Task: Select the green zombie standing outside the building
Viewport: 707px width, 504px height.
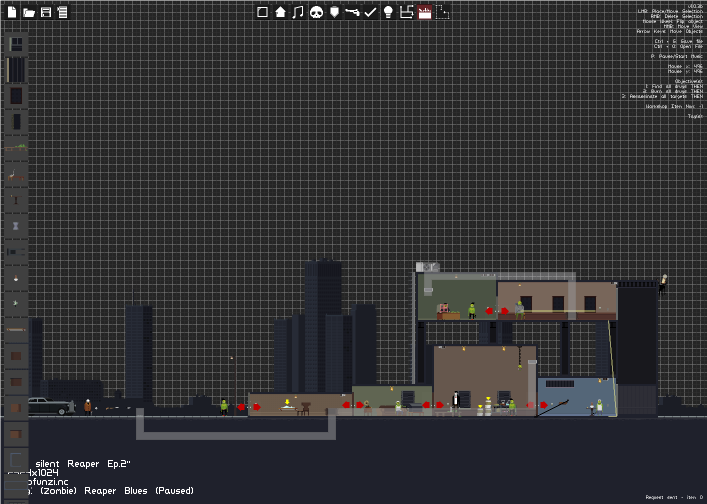Action: tap(224, 407)
